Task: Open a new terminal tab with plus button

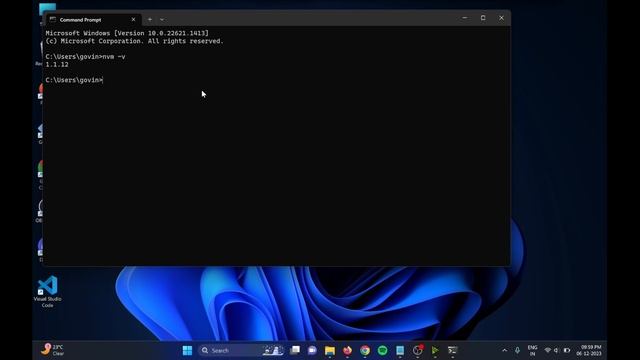Action: pyautogui.click(x=150, y=20)
